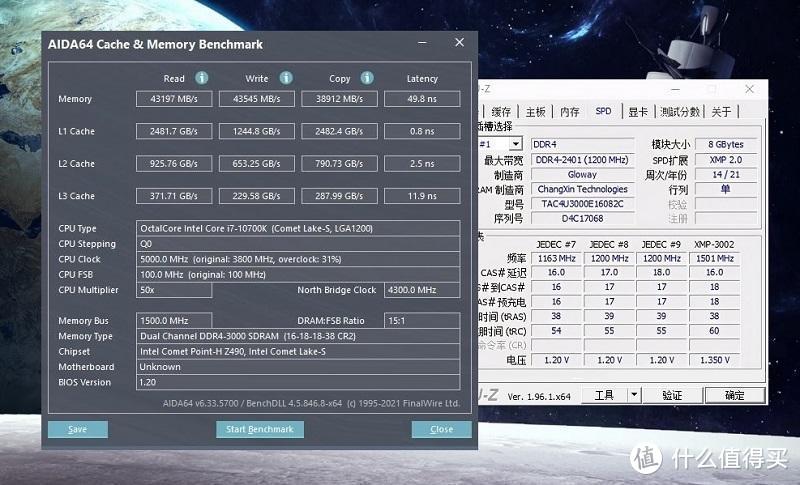Screen dimensions: 800x485
Task: Click CPU Clock value 5000.0 MHz
Action: pos(298,259)
